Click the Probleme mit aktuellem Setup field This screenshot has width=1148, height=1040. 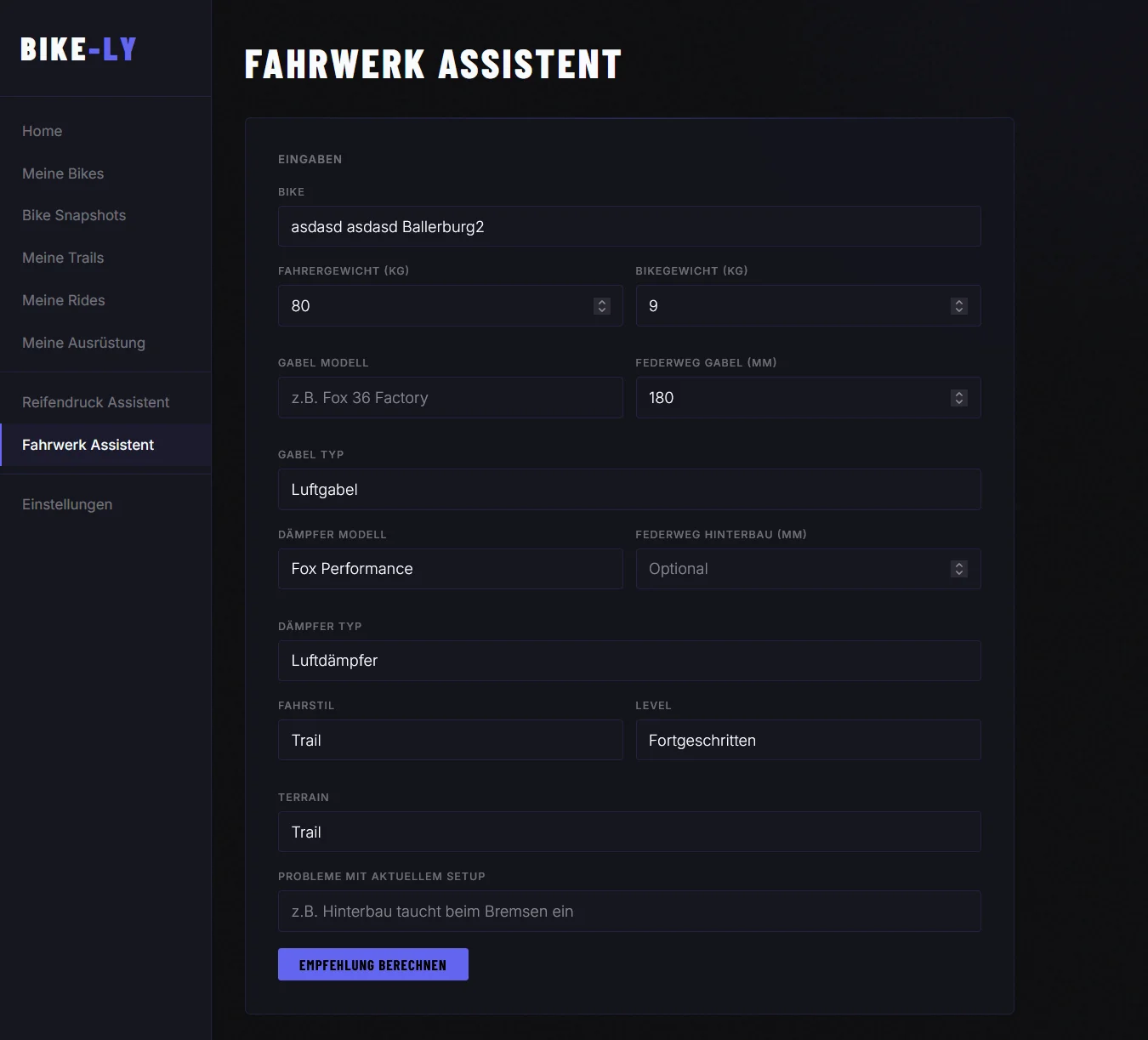(629, 912)
